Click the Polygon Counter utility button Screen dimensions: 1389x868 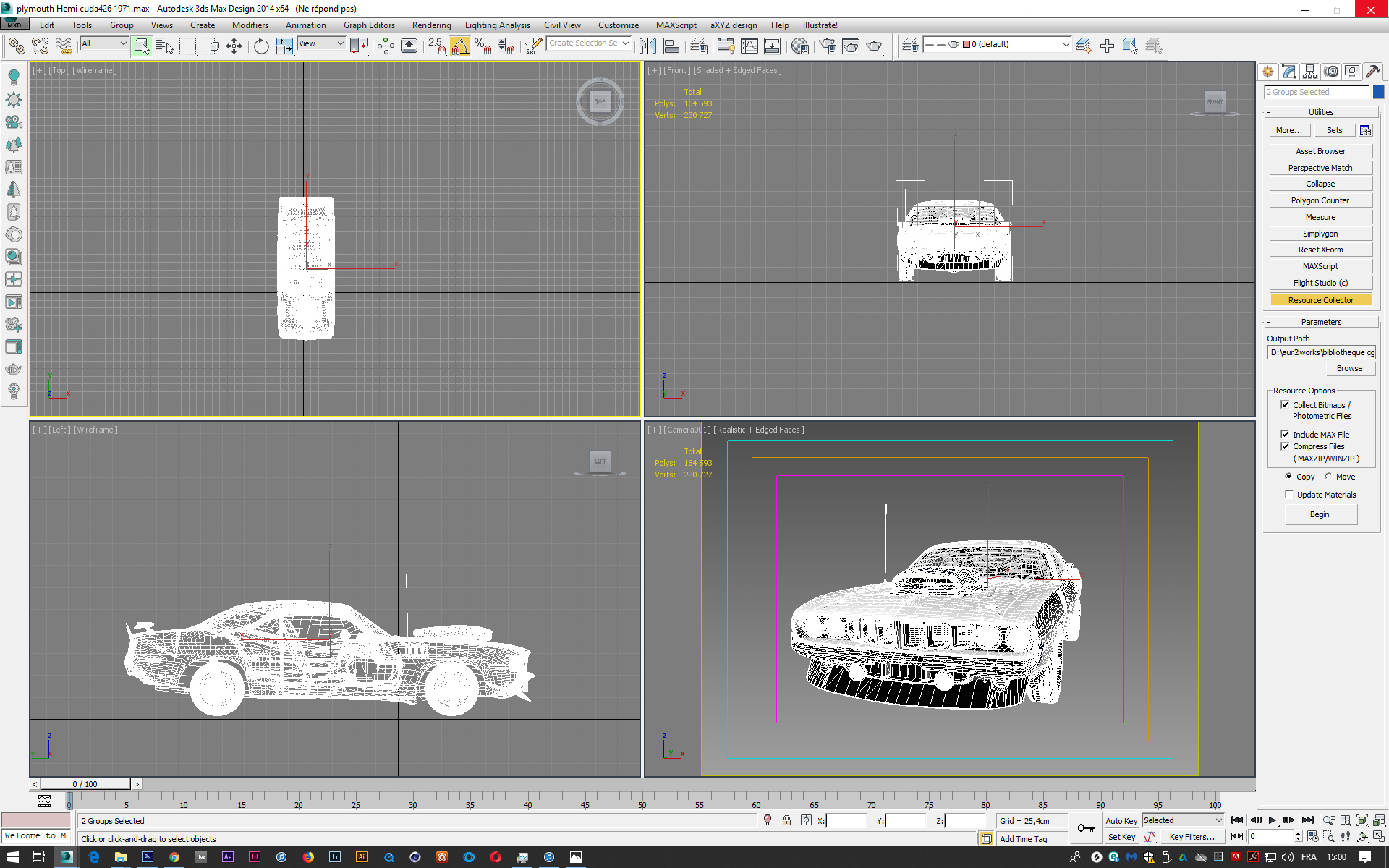[x=1321, y=200]
